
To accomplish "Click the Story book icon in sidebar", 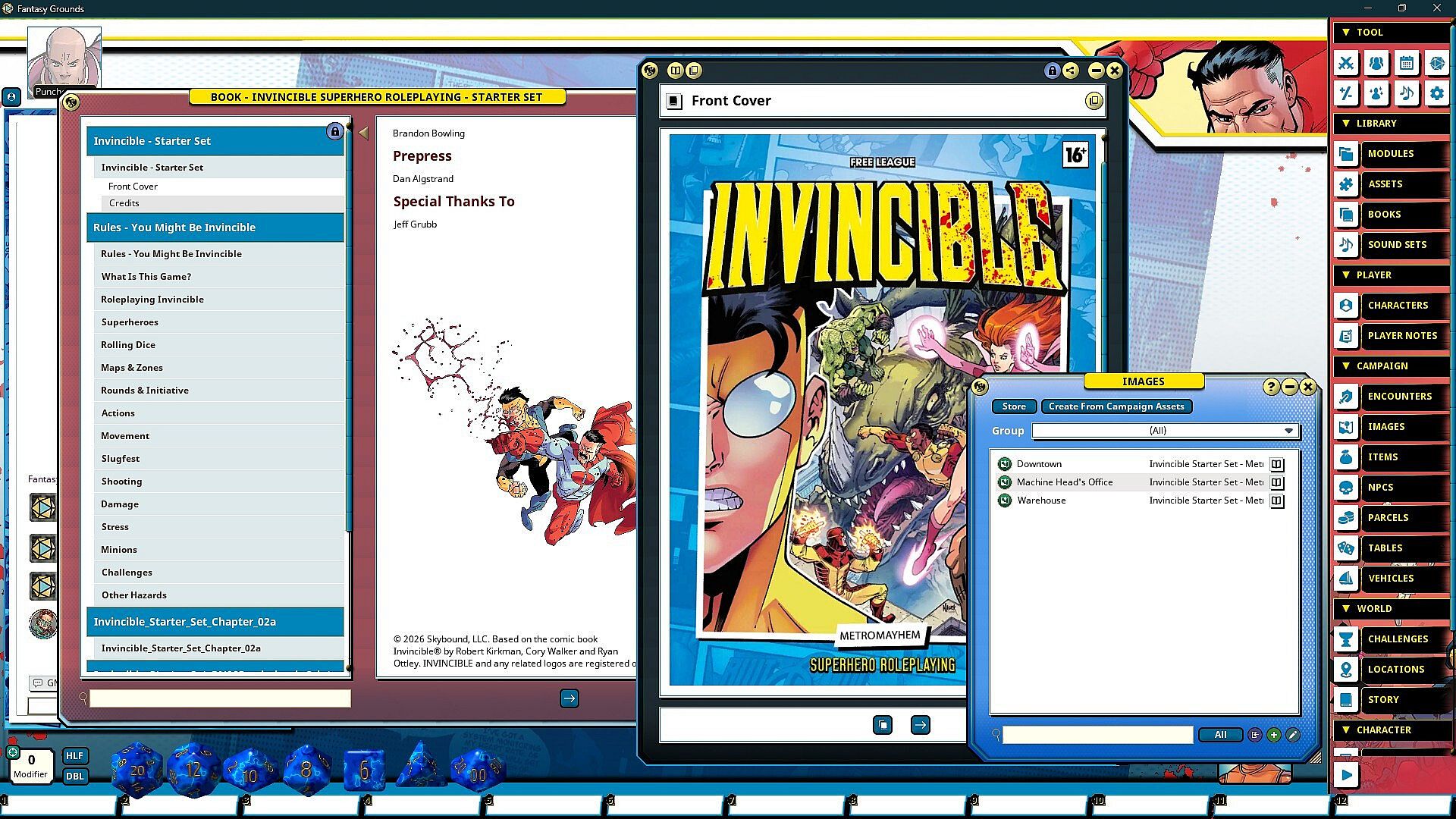I will [x=1346, y=700].
